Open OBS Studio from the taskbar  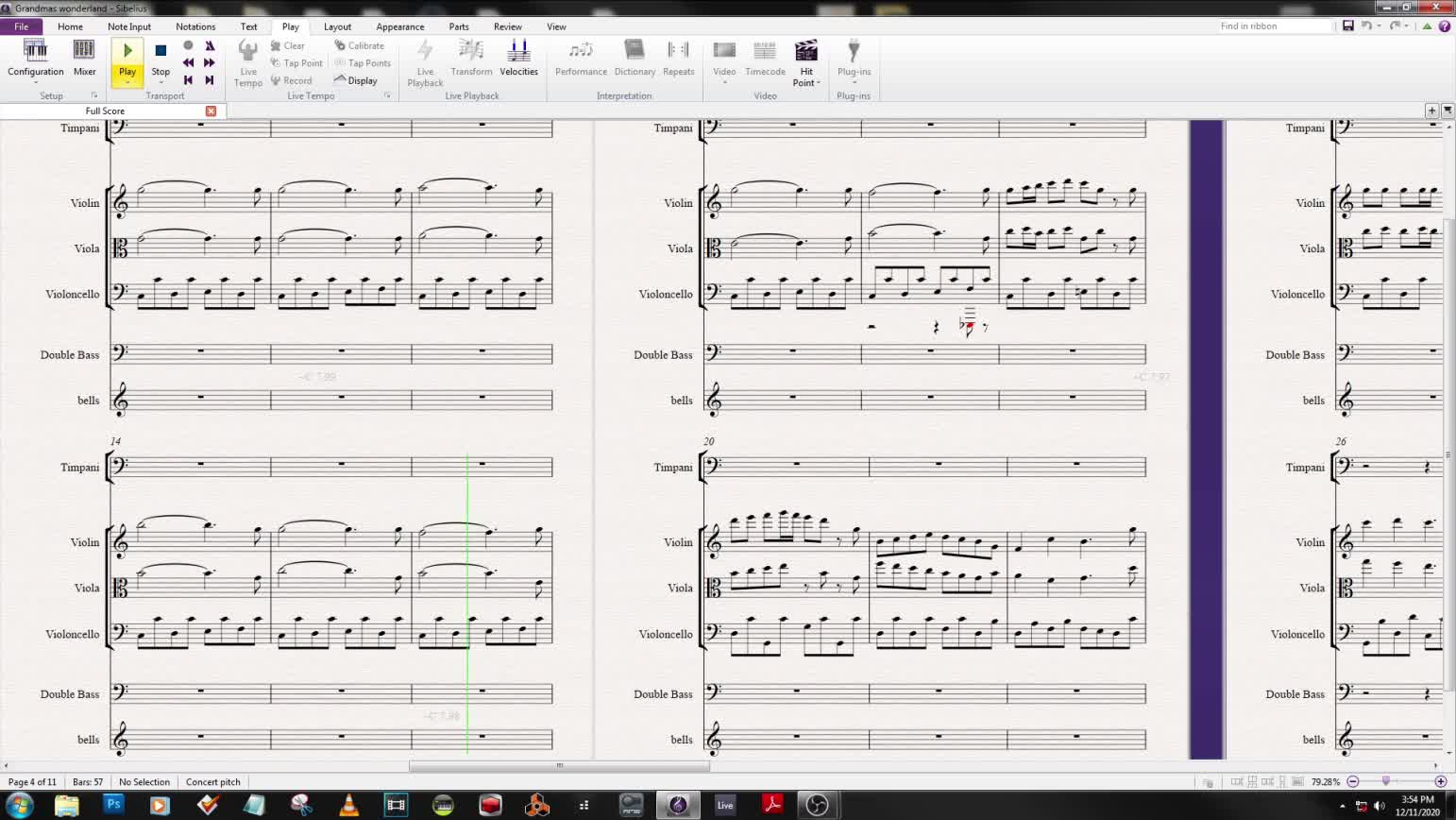coord(818,805)
